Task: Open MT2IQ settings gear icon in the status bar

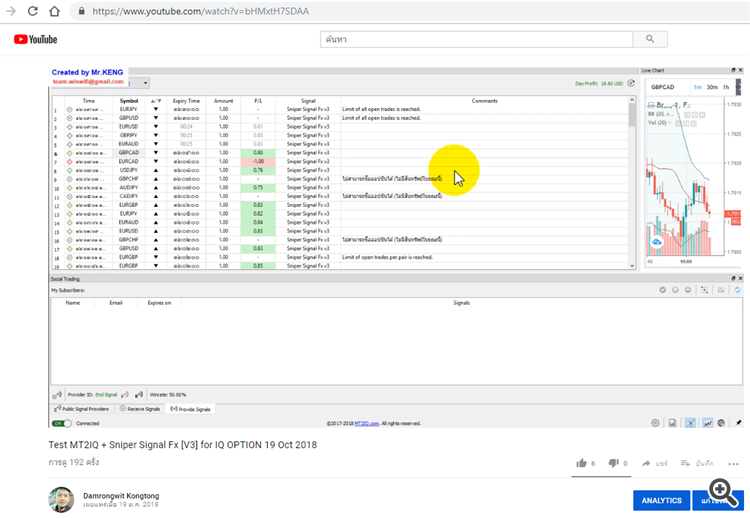Action: [x=655, y=423]
